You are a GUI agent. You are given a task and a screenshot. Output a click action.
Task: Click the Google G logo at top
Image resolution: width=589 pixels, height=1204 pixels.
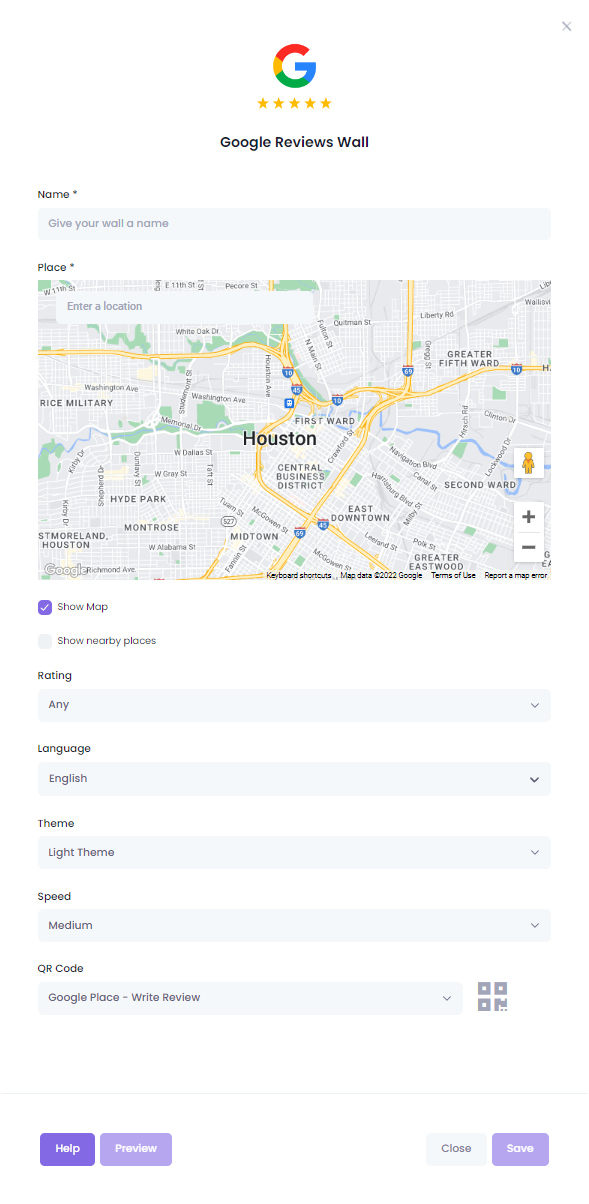click(294, 65)
